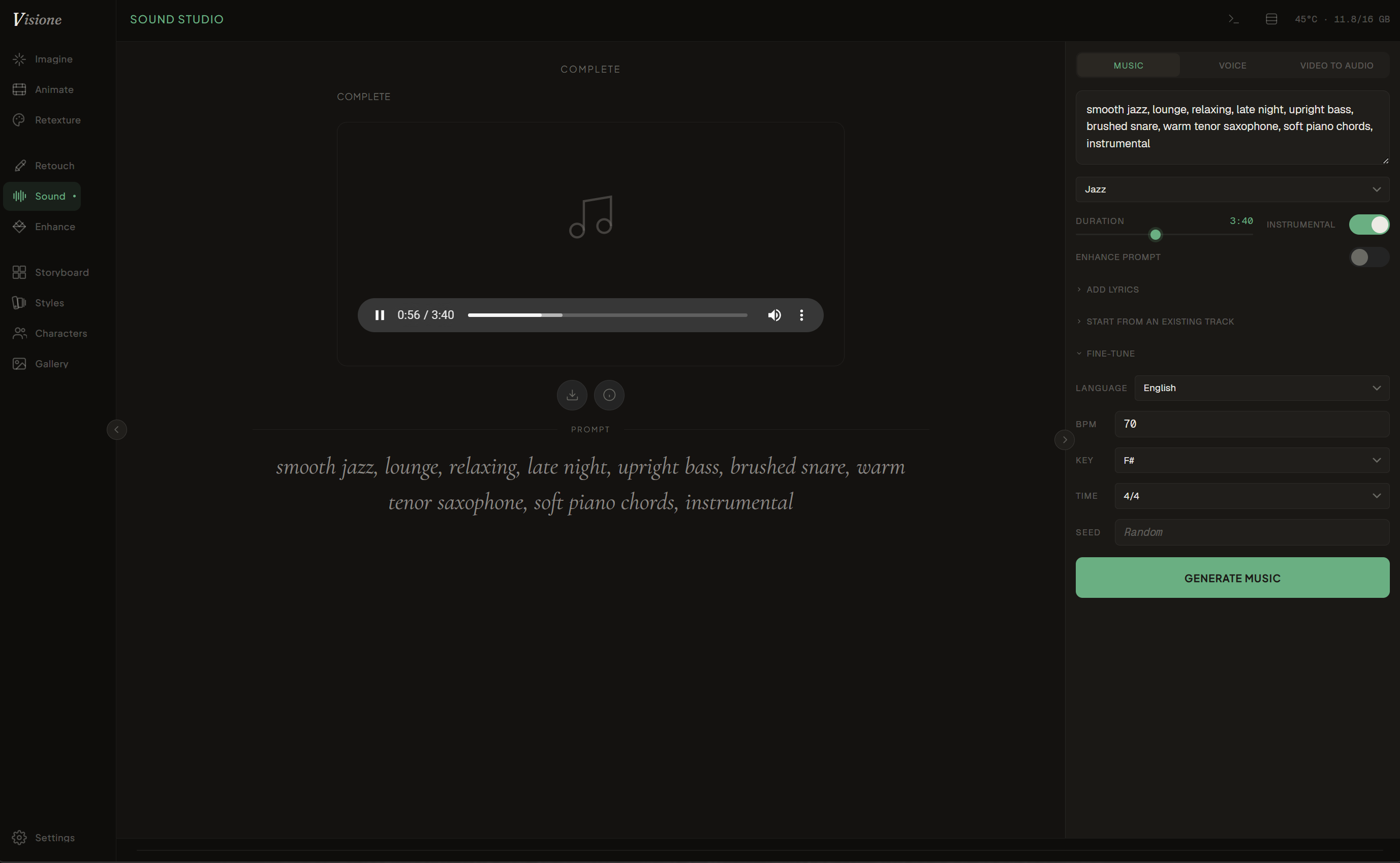The width and height of the screenshot is (1400, 863).
Task: Enable the Enhance Prompt switch
Action: click(x=1368, y=258)
